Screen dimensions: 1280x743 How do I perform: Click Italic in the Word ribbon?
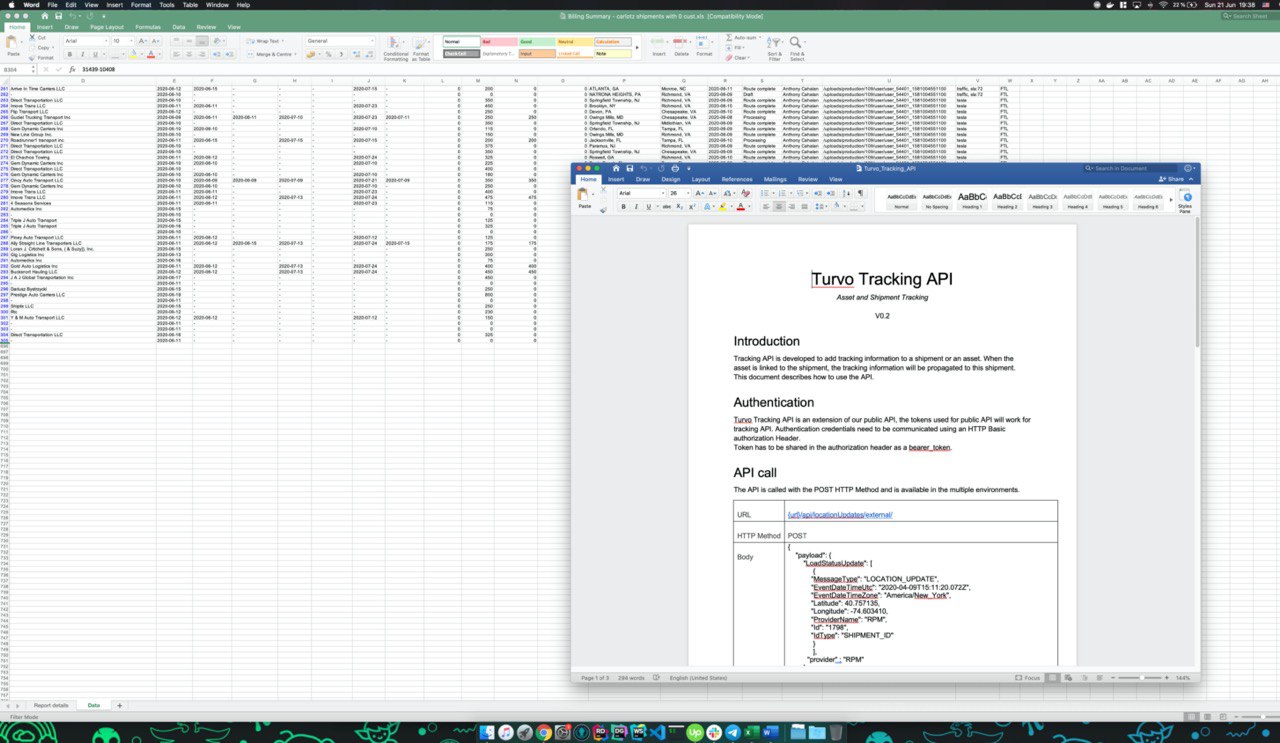[636, 207]
